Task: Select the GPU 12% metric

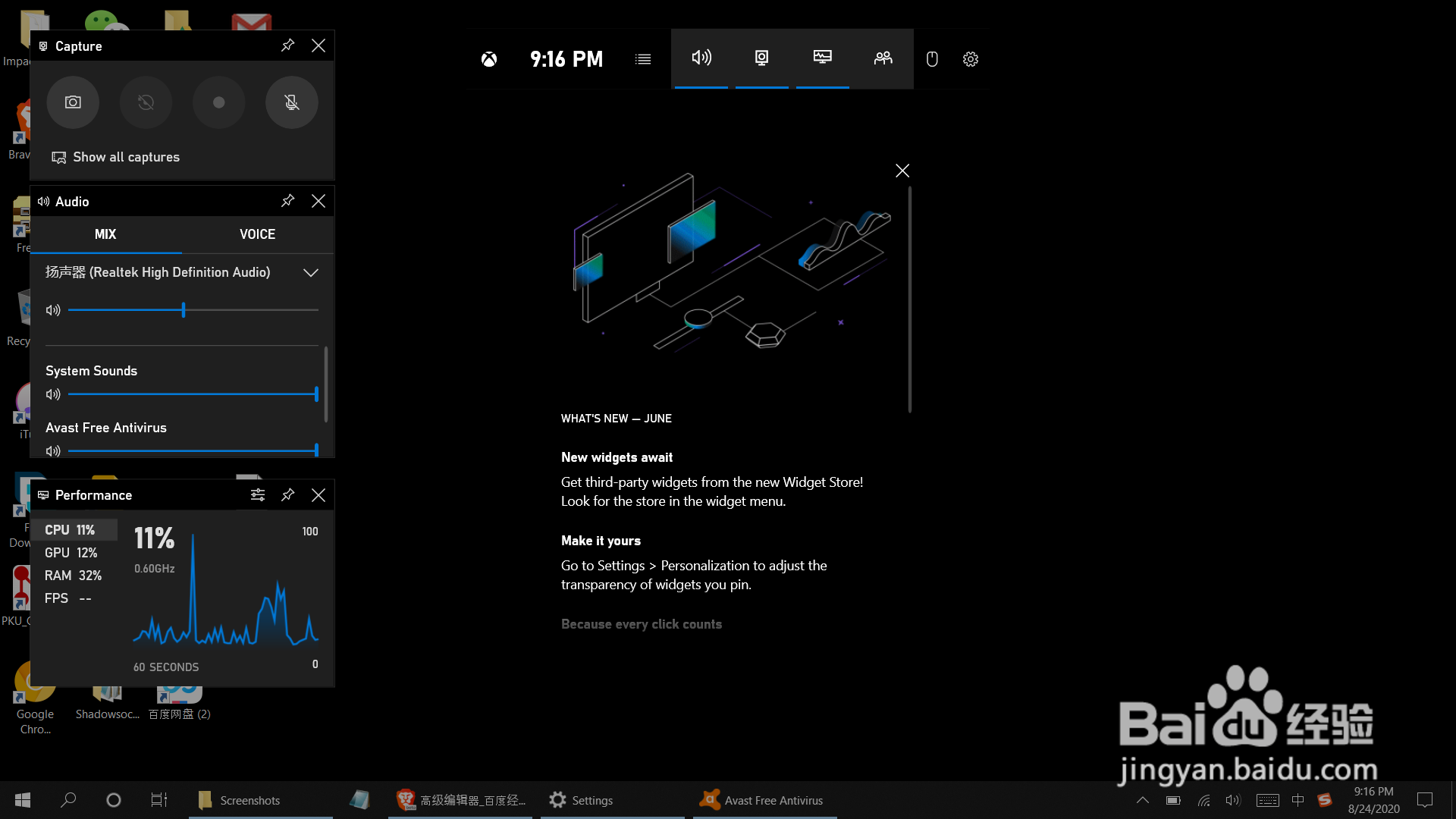Action: (74, 553)
